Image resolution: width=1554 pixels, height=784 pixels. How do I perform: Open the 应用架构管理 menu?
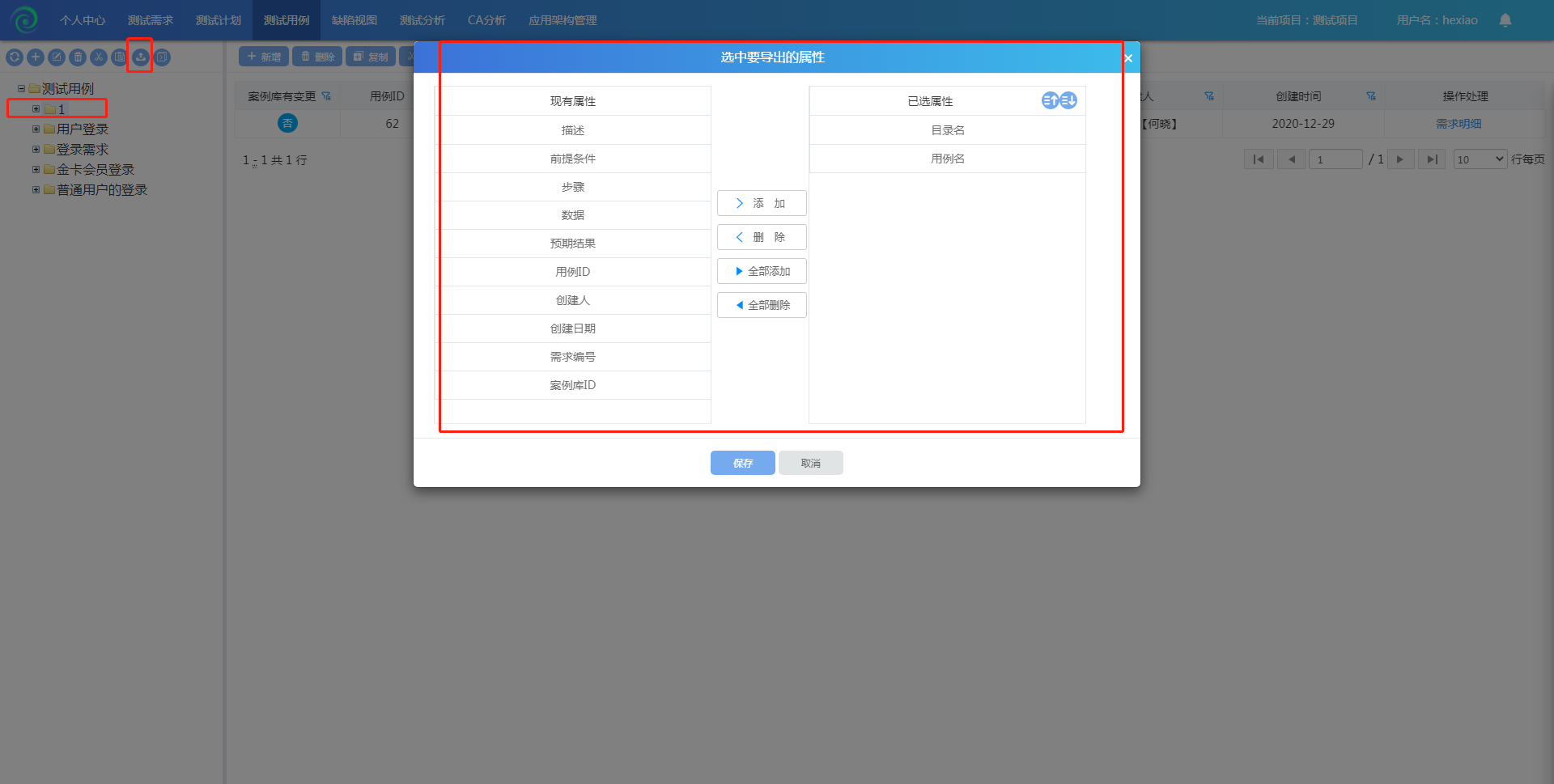pyautogui.click(x=563, y=20)
